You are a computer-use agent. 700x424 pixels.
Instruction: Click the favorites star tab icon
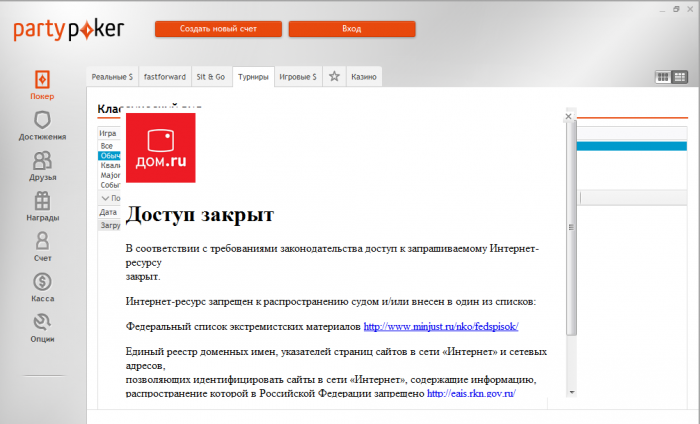334,76
